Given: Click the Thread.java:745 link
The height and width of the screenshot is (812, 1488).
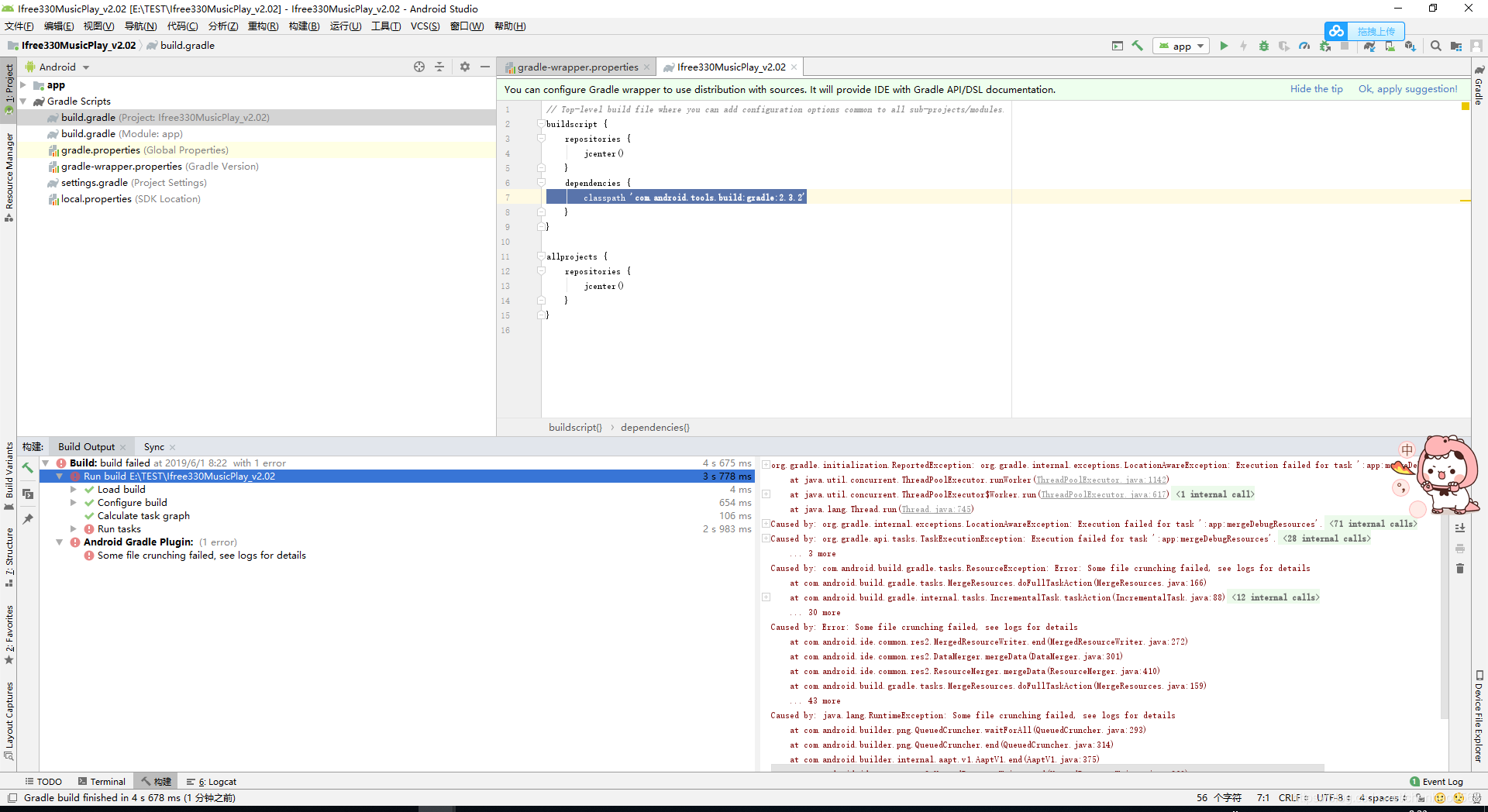Looking at the screenshot, I should [935, 510].
